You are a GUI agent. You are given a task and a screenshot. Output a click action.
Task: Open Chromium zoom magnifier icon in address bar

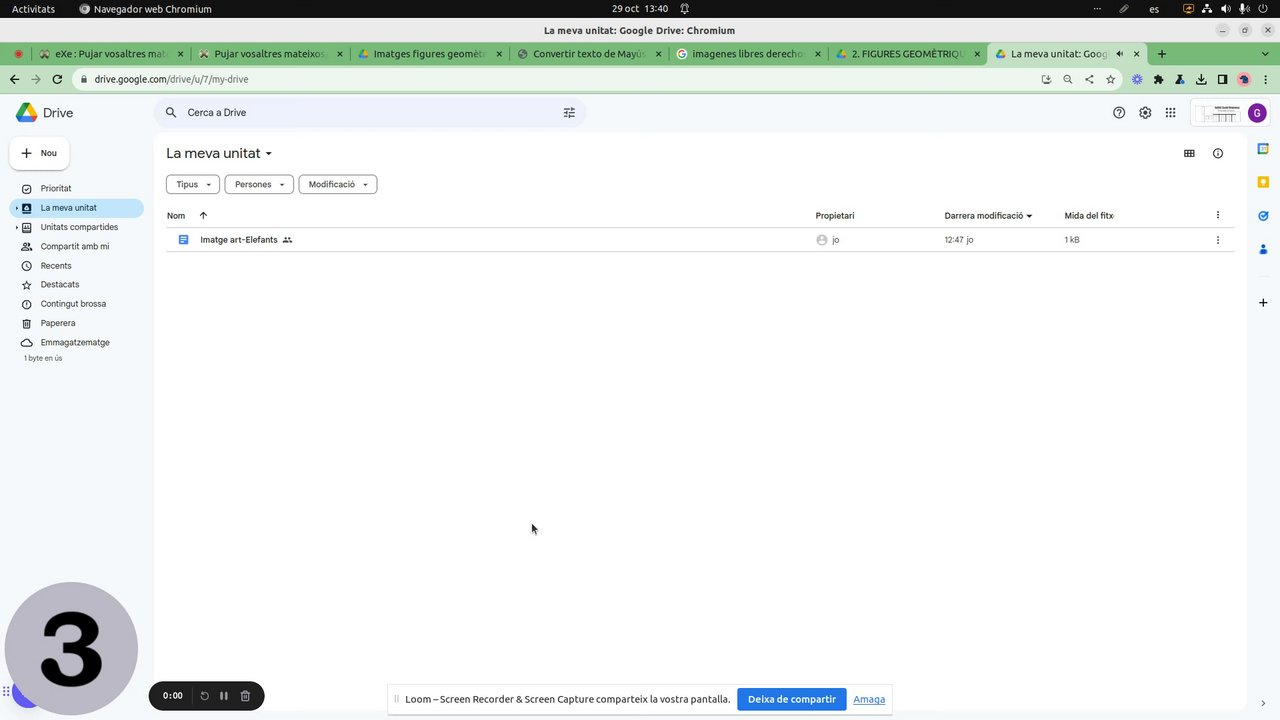(x=1068, y=79)
